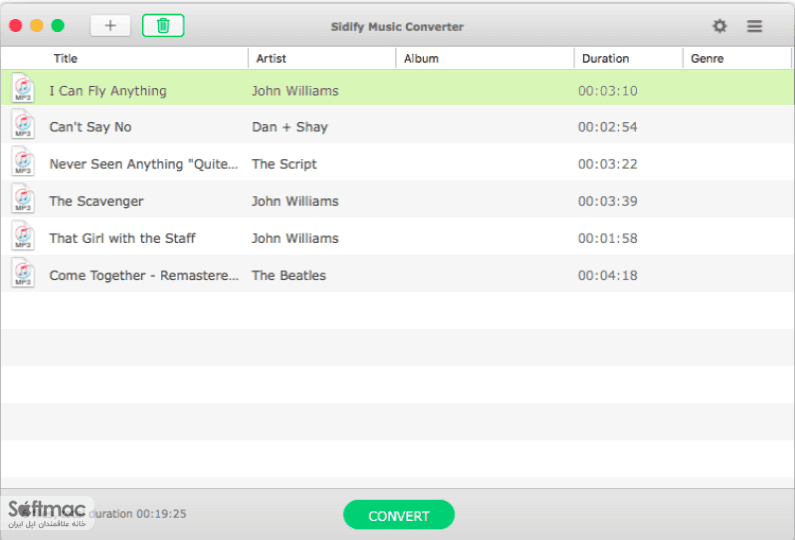Click MP3 icon of The Scavenger
This screenshot has height=540, width=795.
(23, 198)
